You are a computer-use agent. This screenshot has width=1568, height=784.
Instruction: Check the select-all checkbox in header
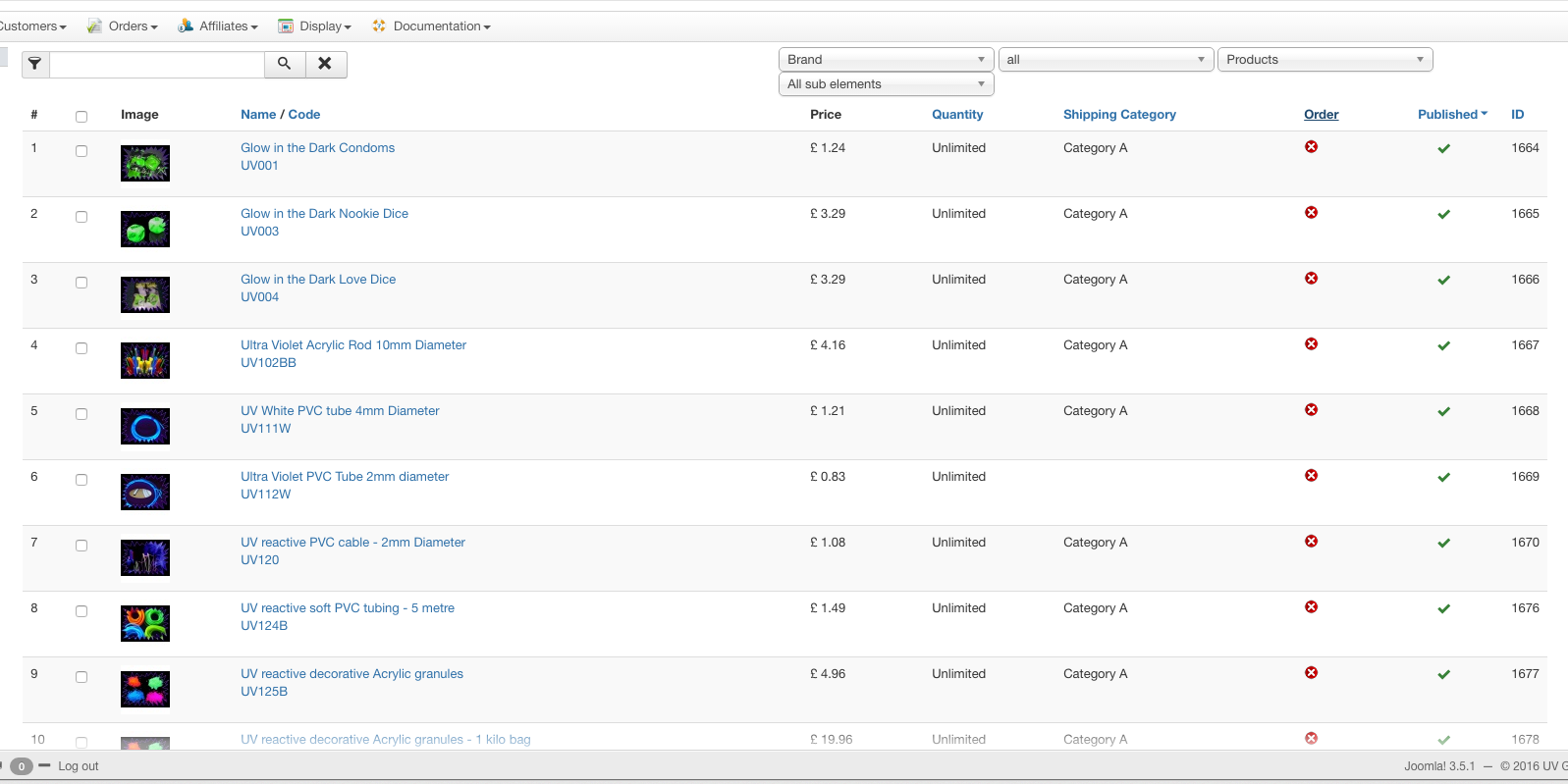[81, 117]
